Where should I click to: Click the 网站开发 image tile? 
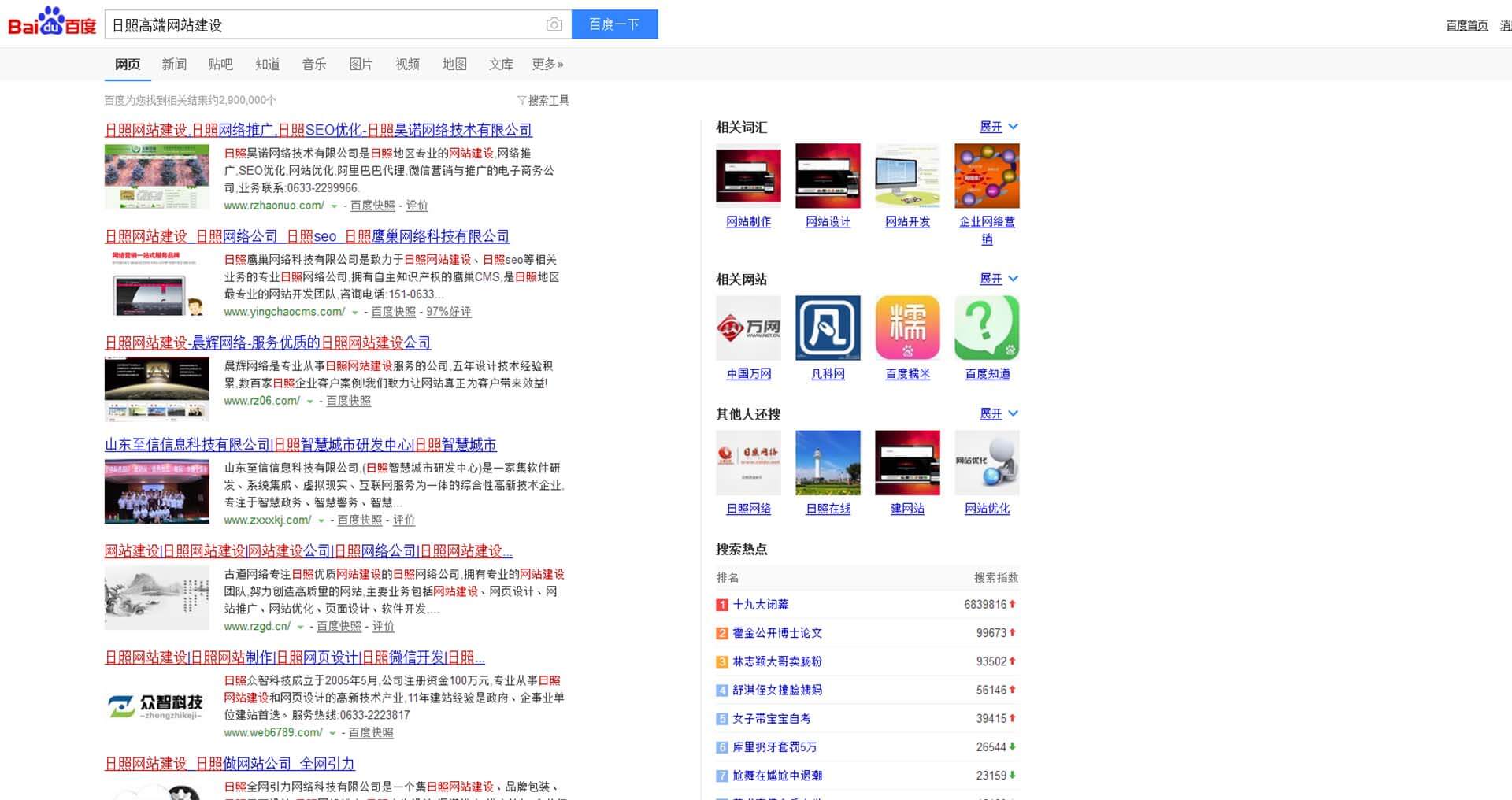tap(907, 176)
